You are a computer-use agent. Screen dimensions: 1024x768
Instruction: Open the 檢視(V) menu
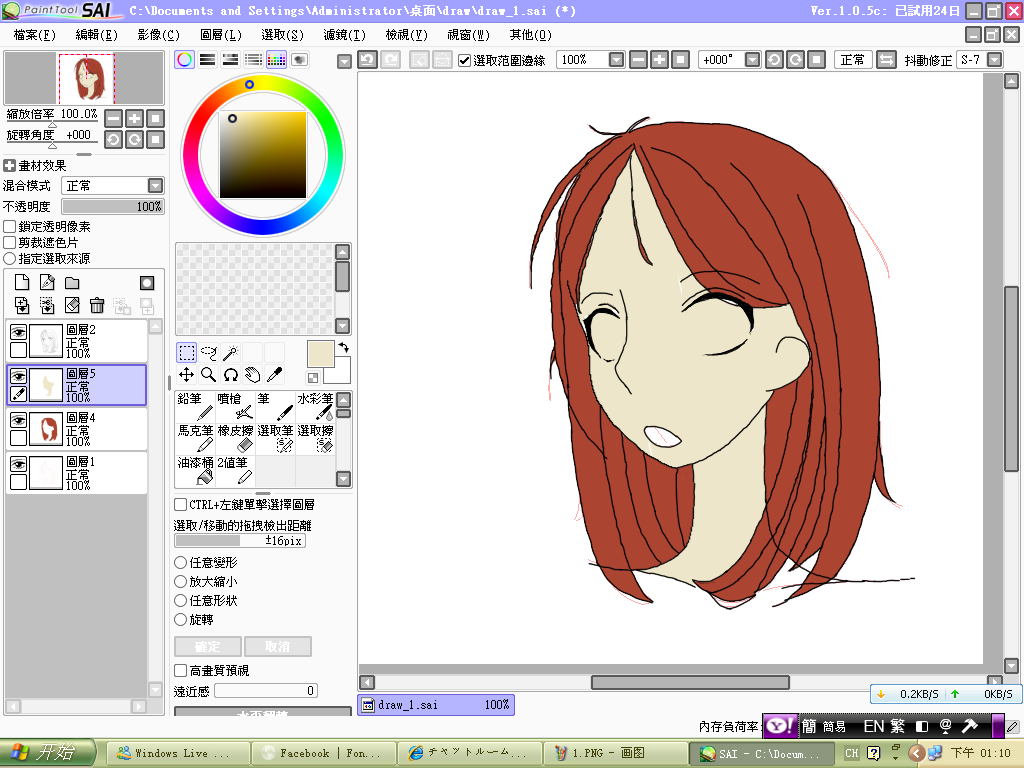[406, 35]
